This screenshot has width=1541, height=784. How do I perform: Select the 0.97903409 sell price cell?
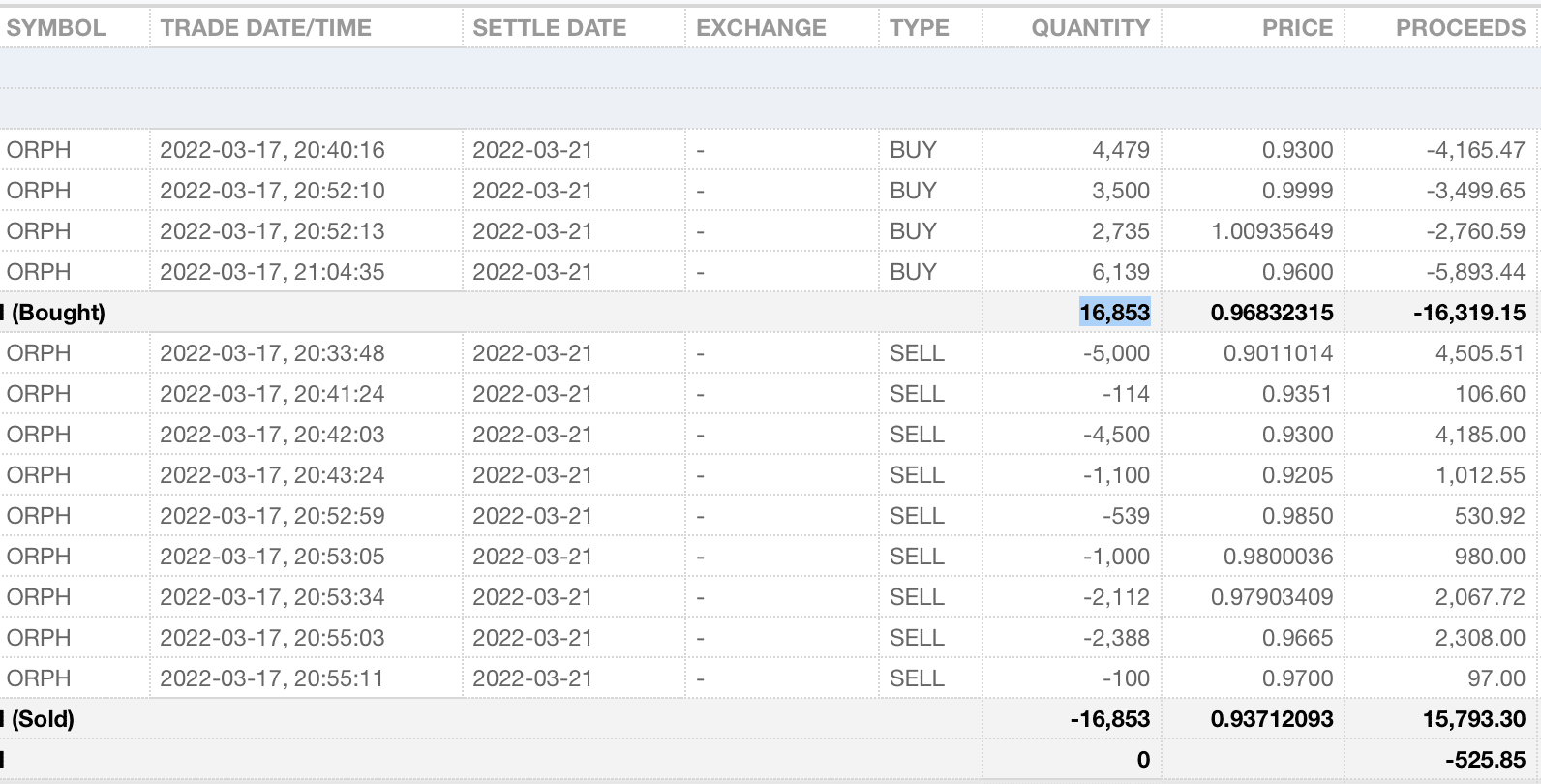(1272, 597)
